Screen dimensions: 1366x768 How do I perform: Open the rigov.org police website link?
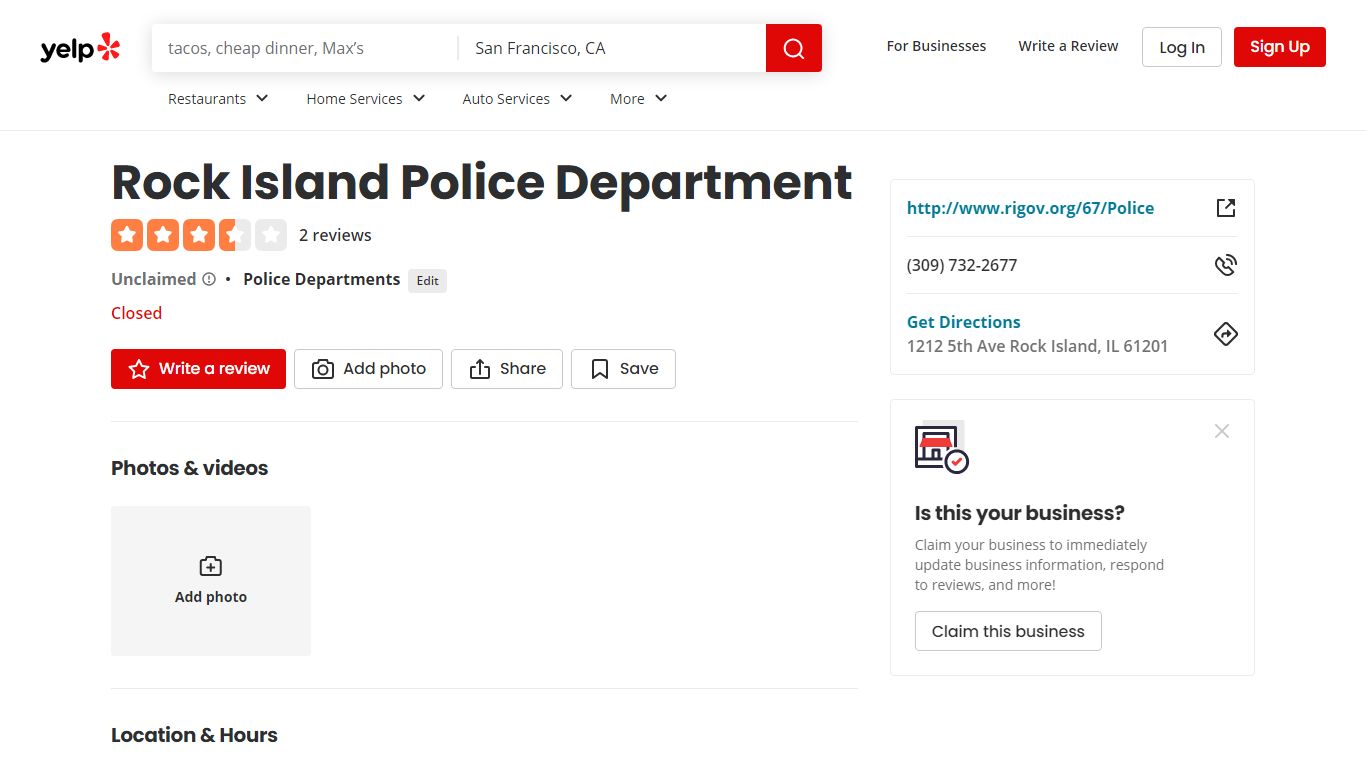pyautogui.click(x=1030, y=208)
